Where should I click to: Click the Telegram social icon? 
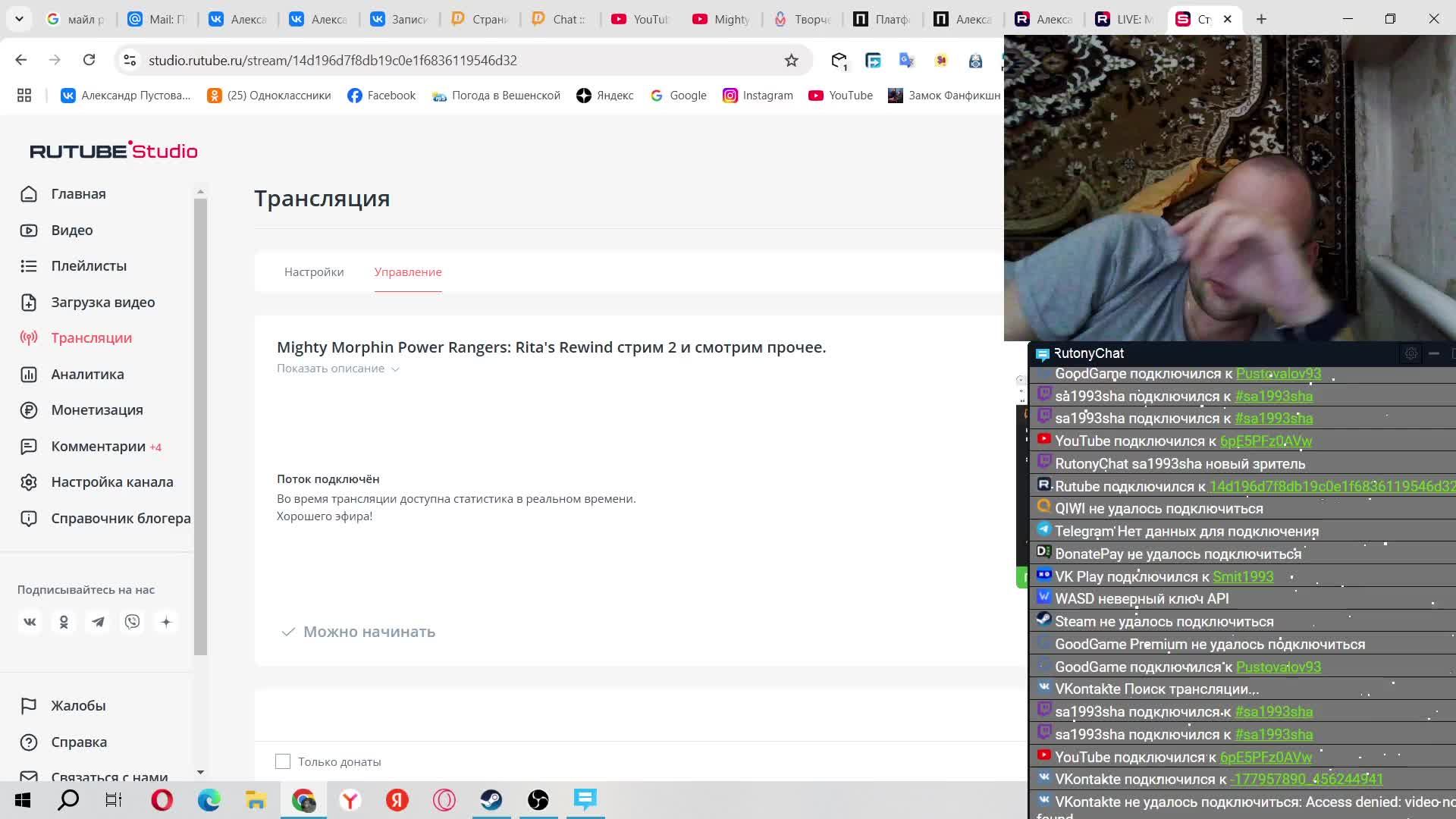(x=98, y=622)
